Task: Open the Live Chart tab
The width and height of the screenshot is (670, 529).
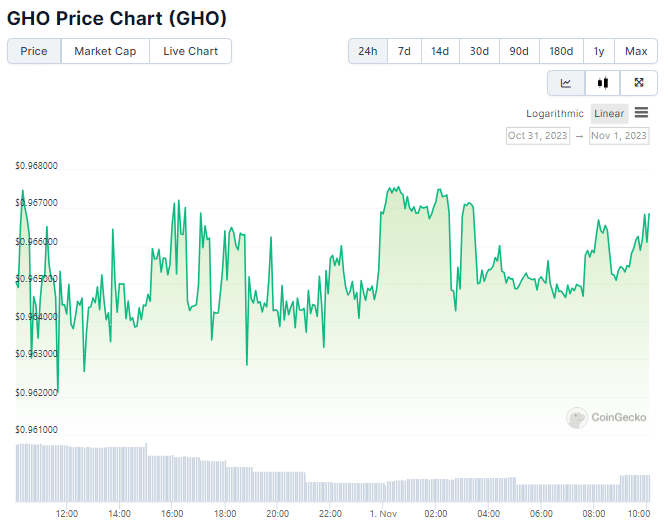Action: 191,51
